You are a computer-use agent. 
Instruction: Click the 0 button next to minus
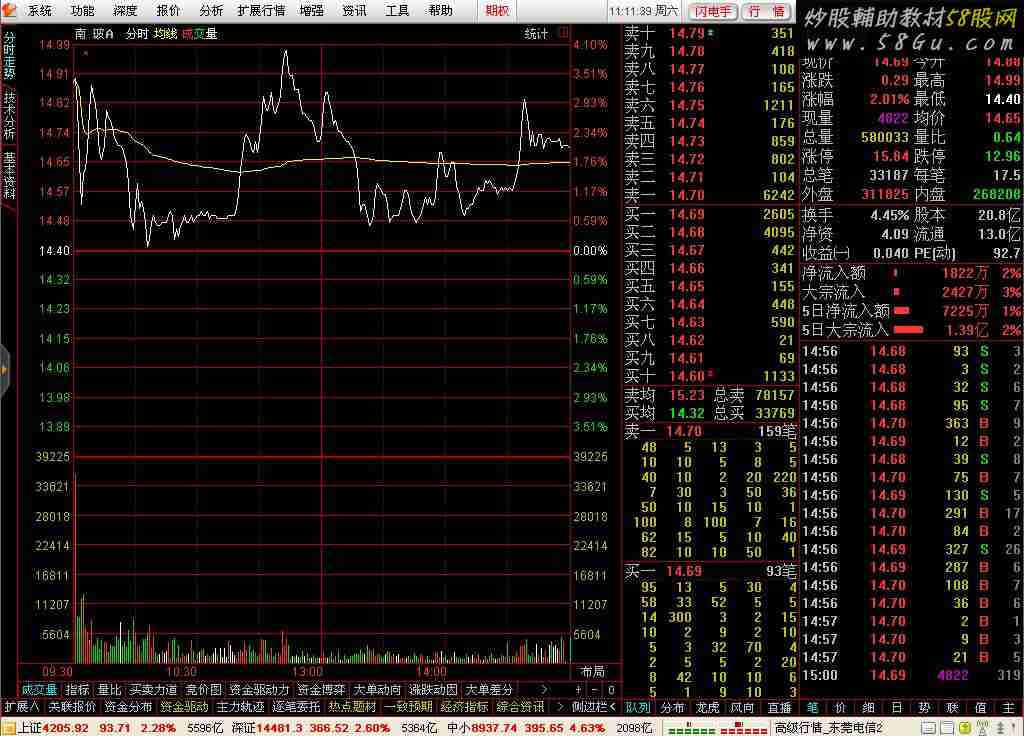pyautogui.click(x=611, y=690)
